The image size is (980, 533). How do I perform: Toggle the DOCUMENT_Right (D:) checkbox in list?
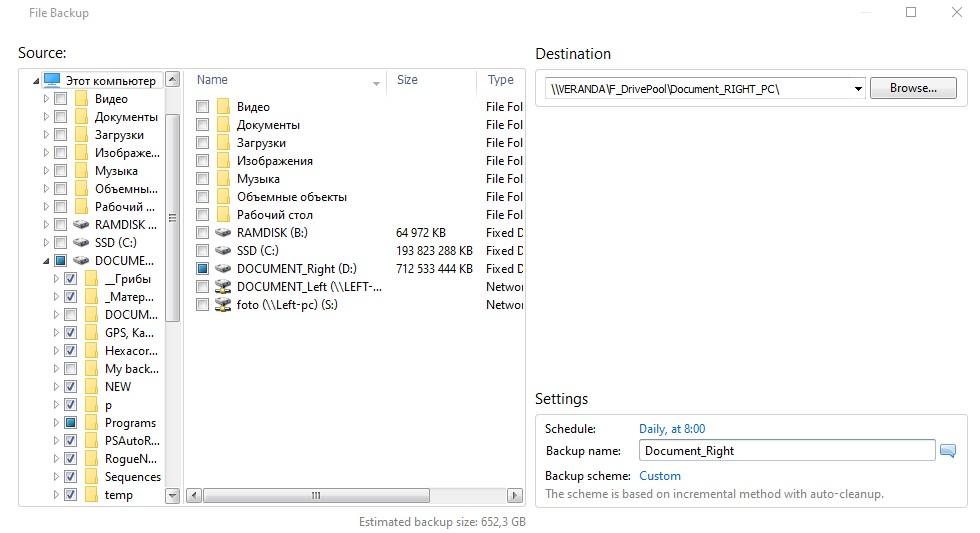pos(202,269)
